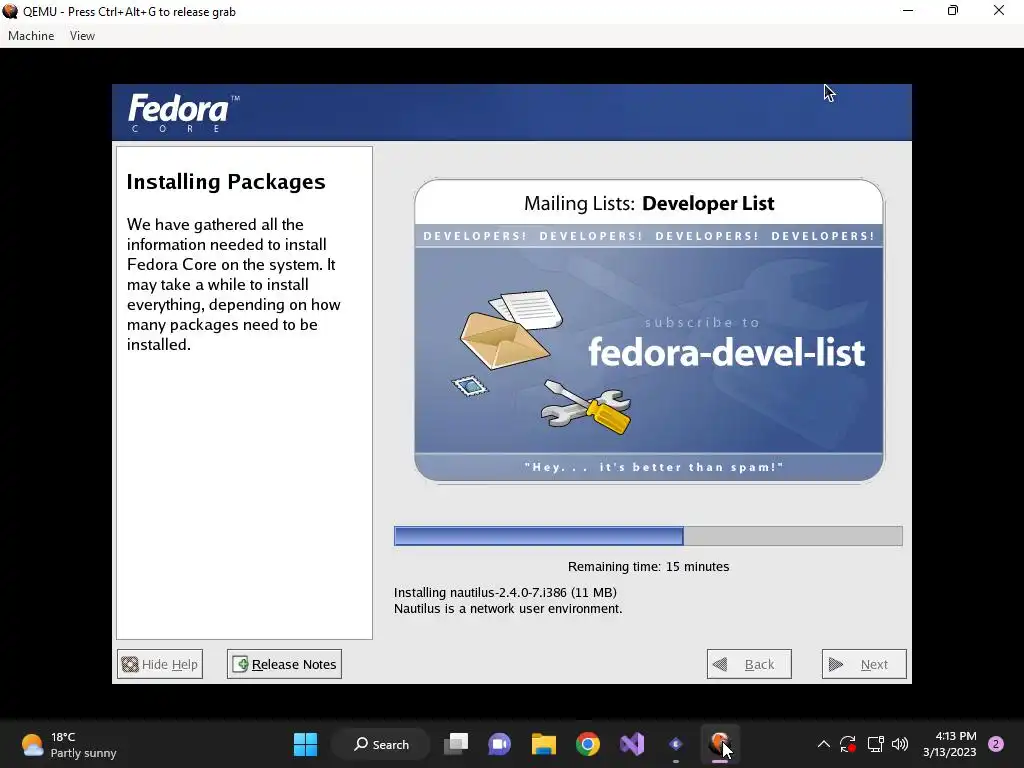Click the postage stamp illustration

coord(470,386)
